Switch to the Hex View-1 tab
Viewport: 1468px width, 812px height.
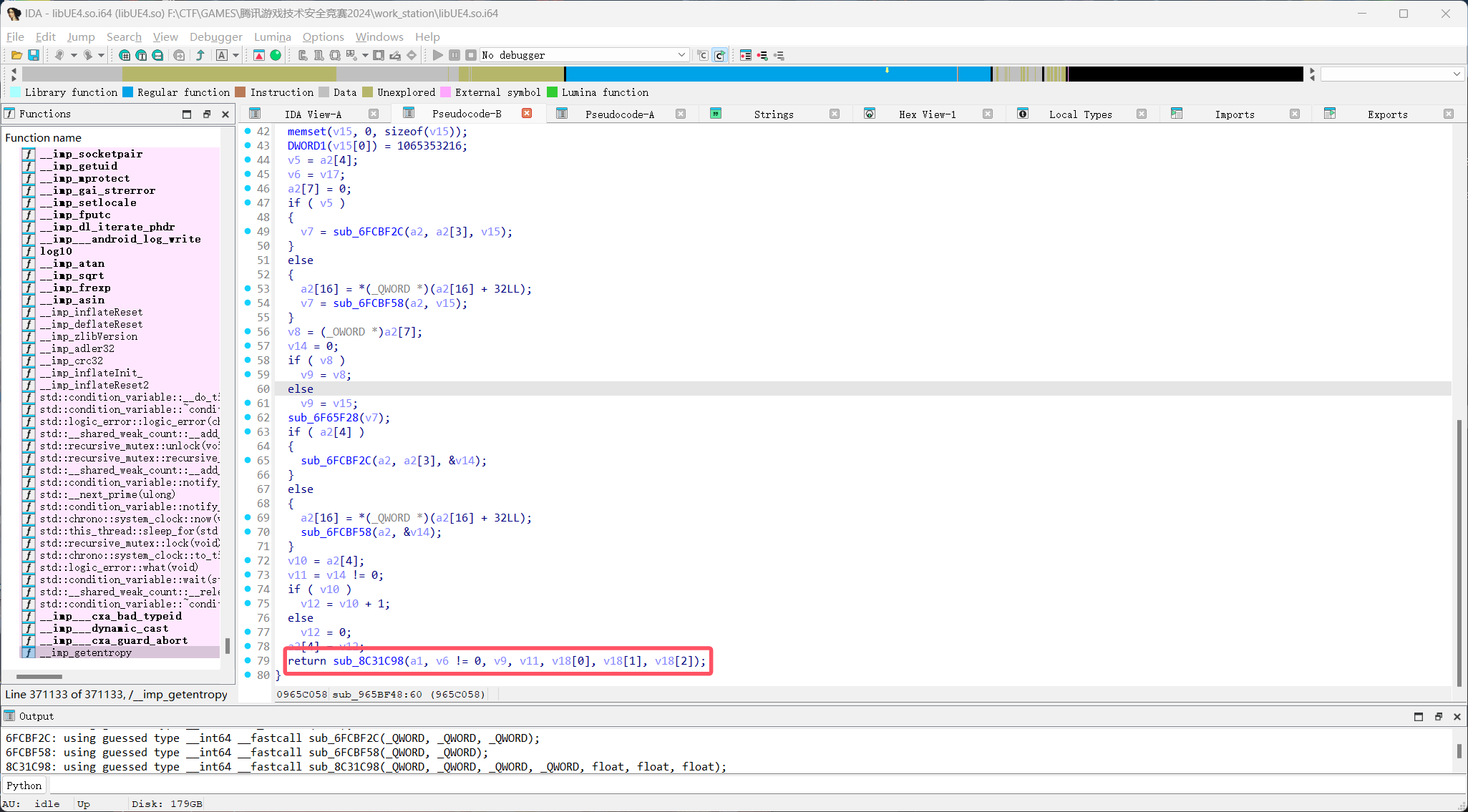point(928,114)
